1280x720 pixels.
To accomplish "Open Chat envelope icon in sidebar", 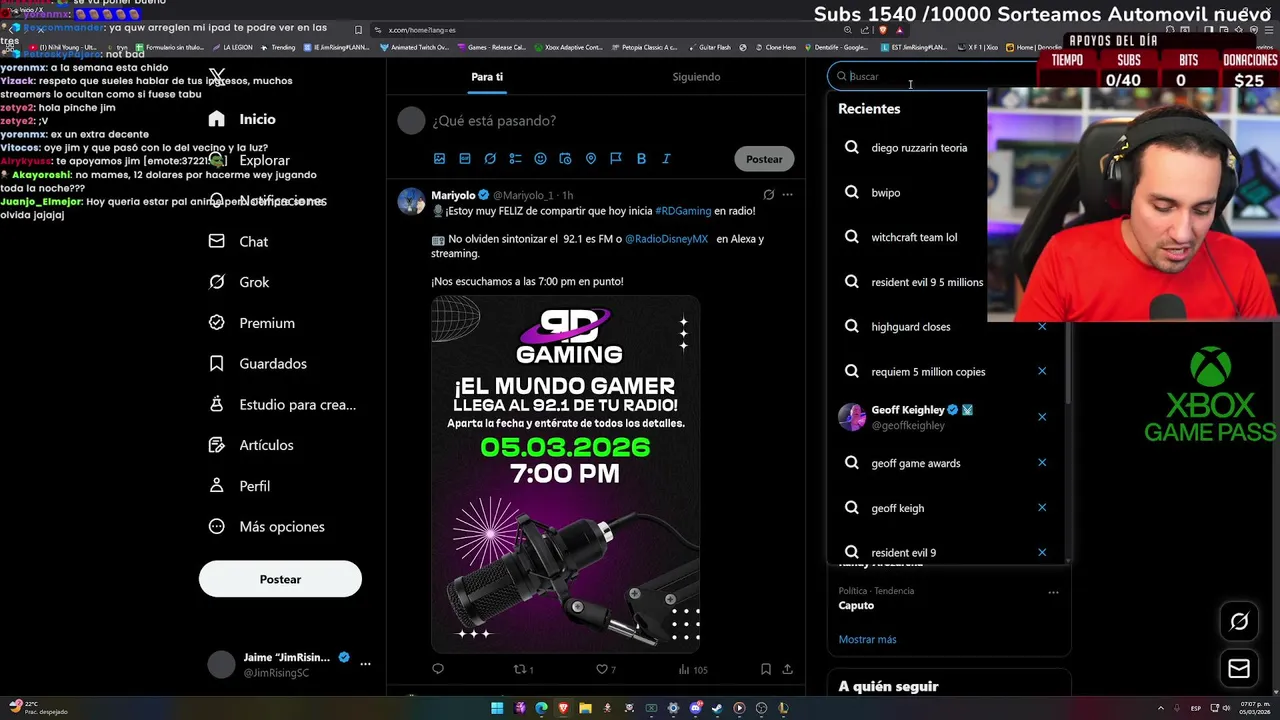I will point(216,241).
